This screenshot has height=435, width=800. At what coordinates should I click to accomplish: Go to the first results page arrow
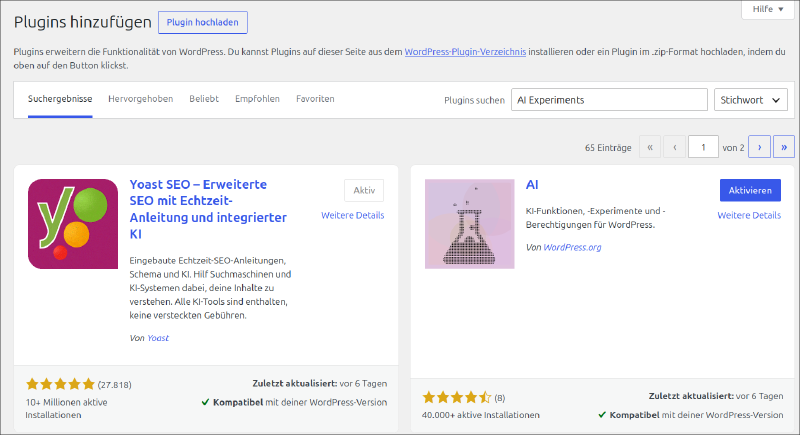pos(650,147)
